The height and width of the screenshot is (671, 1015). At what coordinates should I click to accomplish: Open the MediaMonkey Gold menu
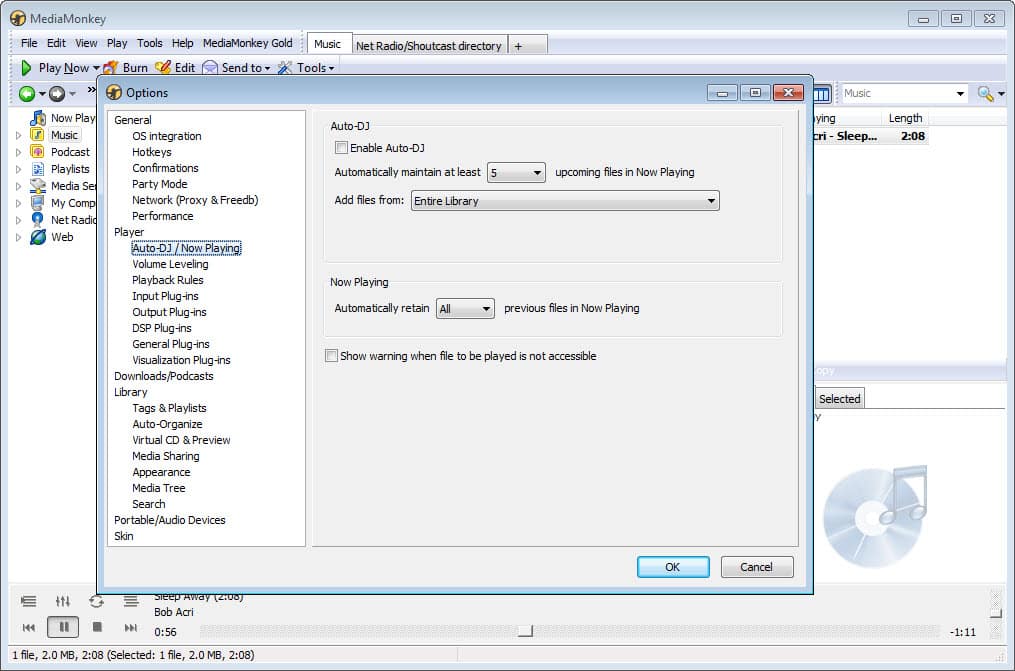[x=248, y=43]
